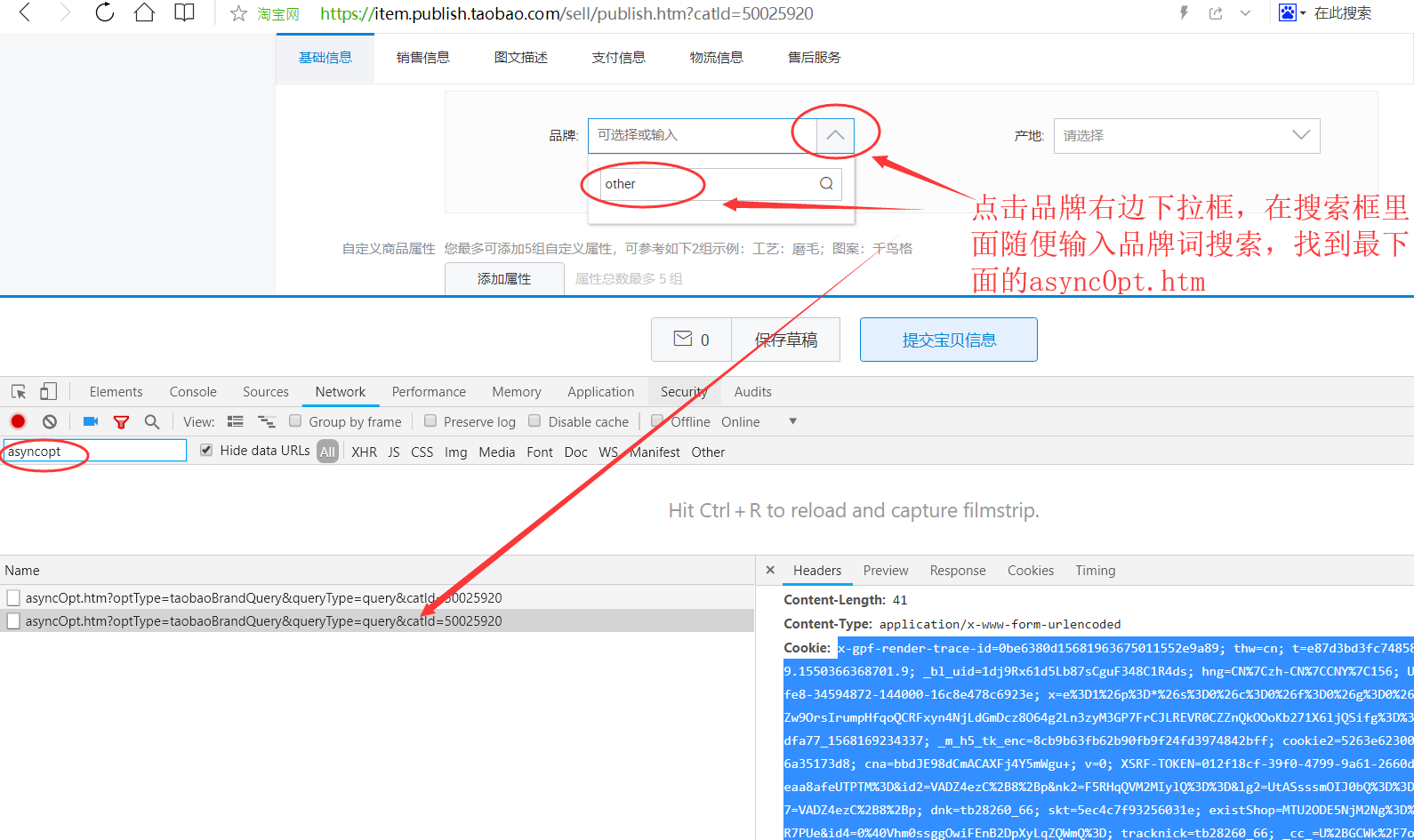The height and width of the screenshot is (840, 1414).
Task: Reload the page with browser refresh icon
Action: click(105, 13)
